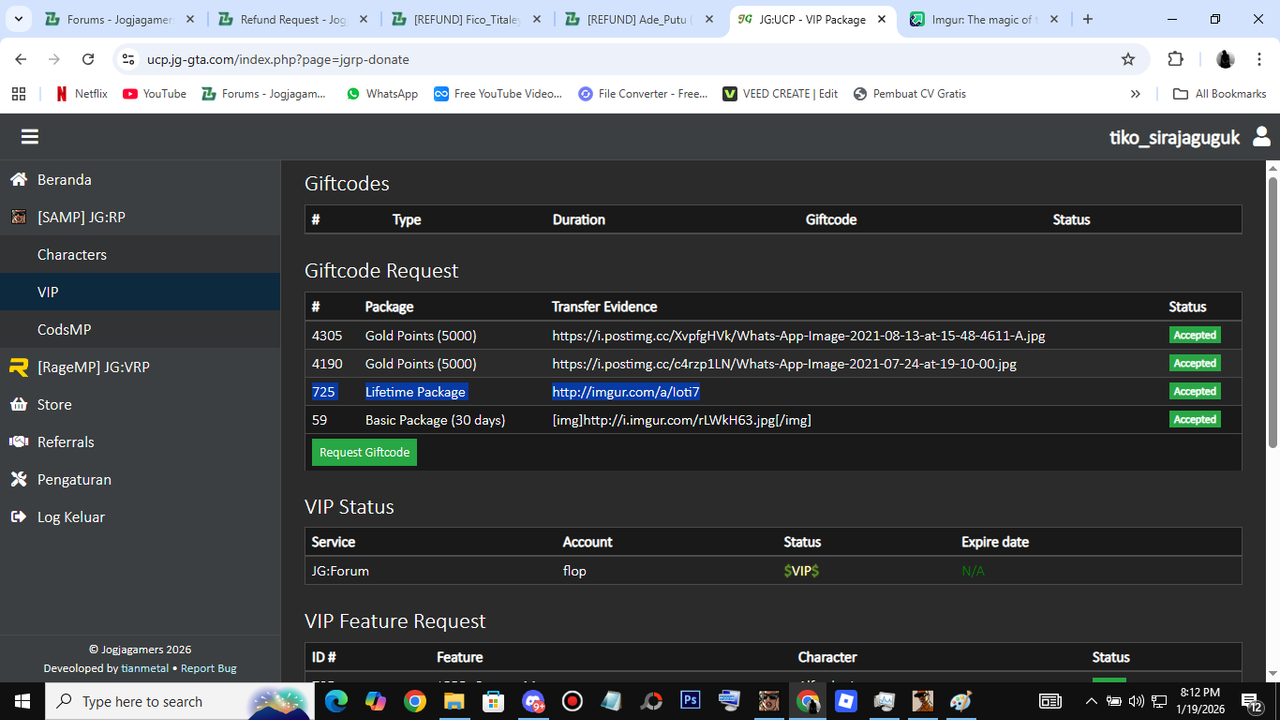Open the hamburger menu icon
The image size is (1280, 720).
tap(30, 137)
